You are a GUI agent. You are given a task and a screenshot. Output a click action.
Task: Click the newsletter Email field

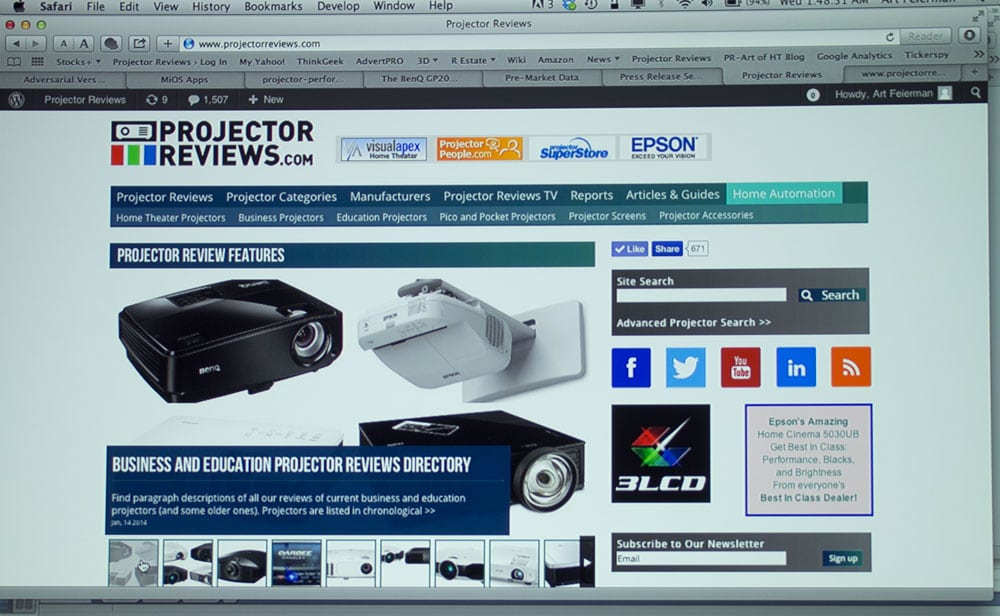[x=700, y=559]
